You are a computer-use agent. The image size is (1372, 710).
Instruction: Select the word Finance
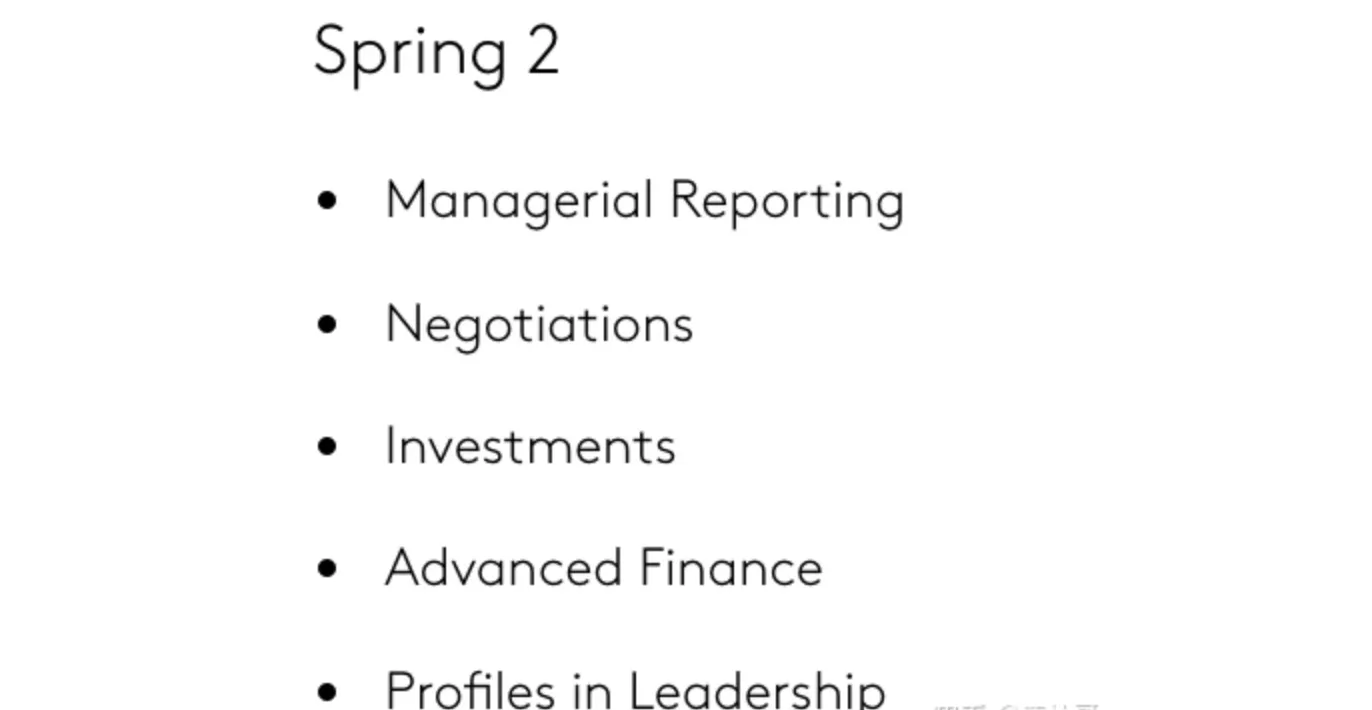click(730, 568)
